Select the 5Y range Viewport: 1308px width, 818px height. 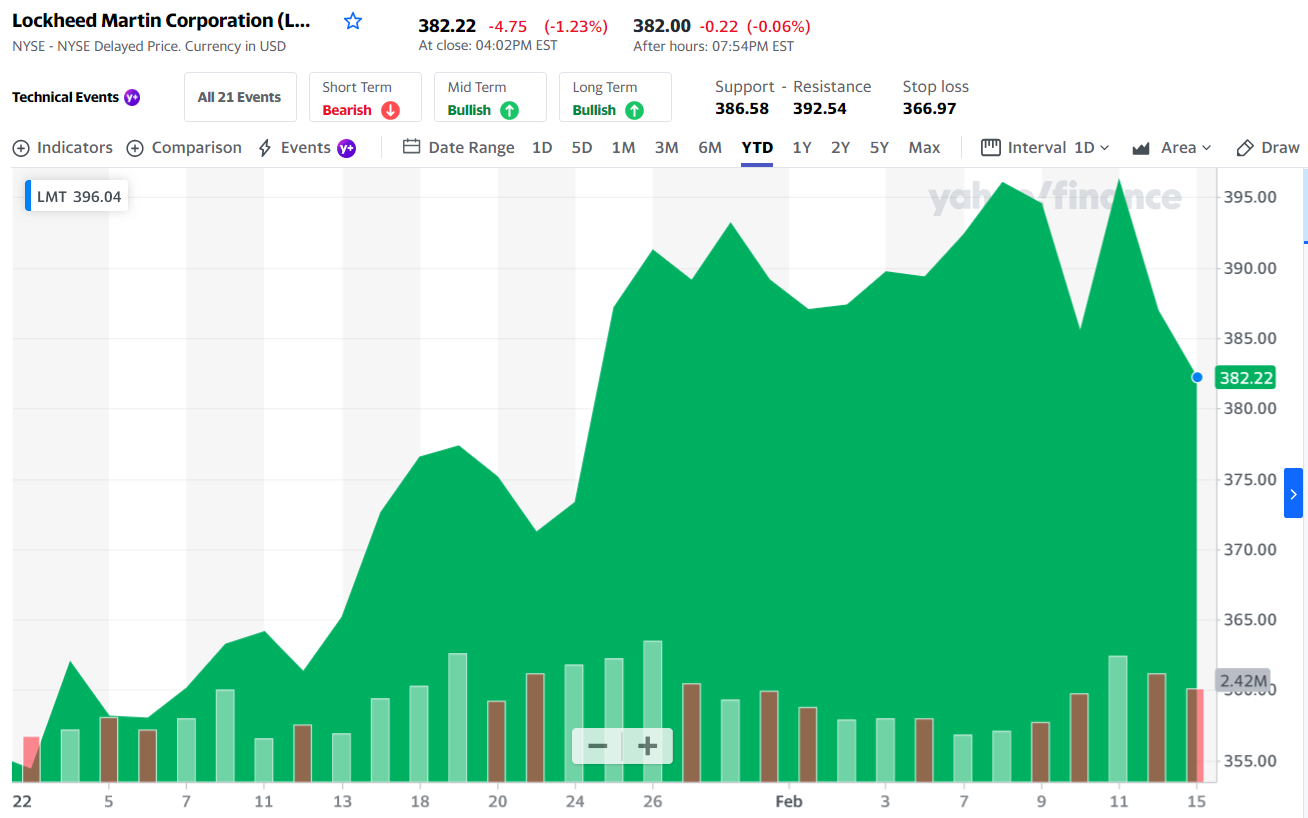pyautogui.click(x=879, y=148)
